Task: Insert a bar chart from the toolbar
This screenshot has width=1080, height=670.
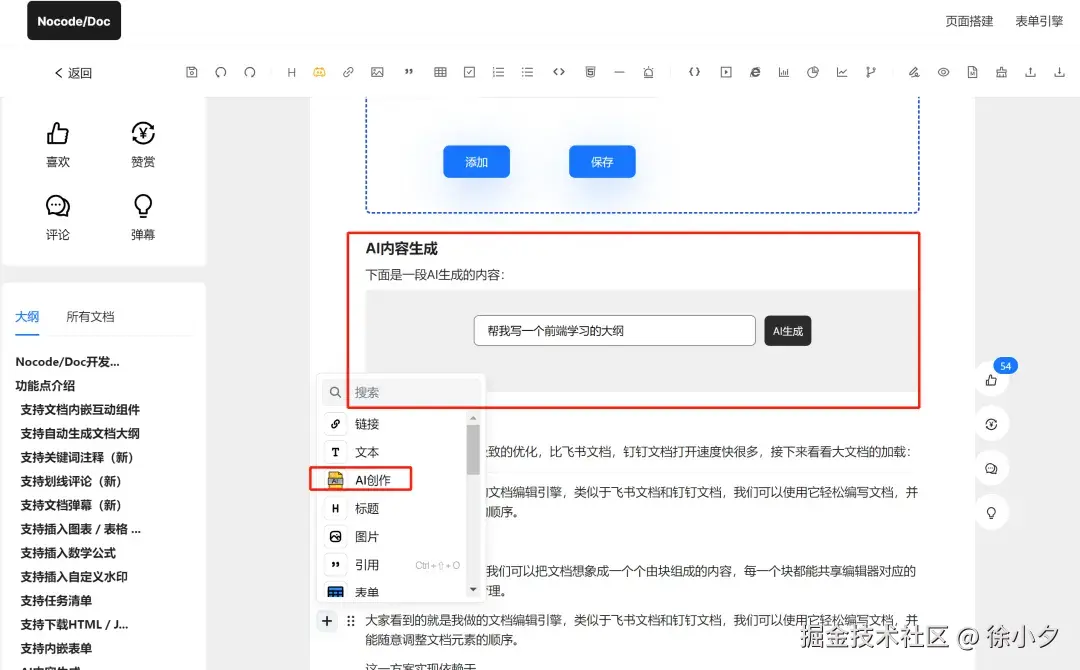Action: click(785, 72)
